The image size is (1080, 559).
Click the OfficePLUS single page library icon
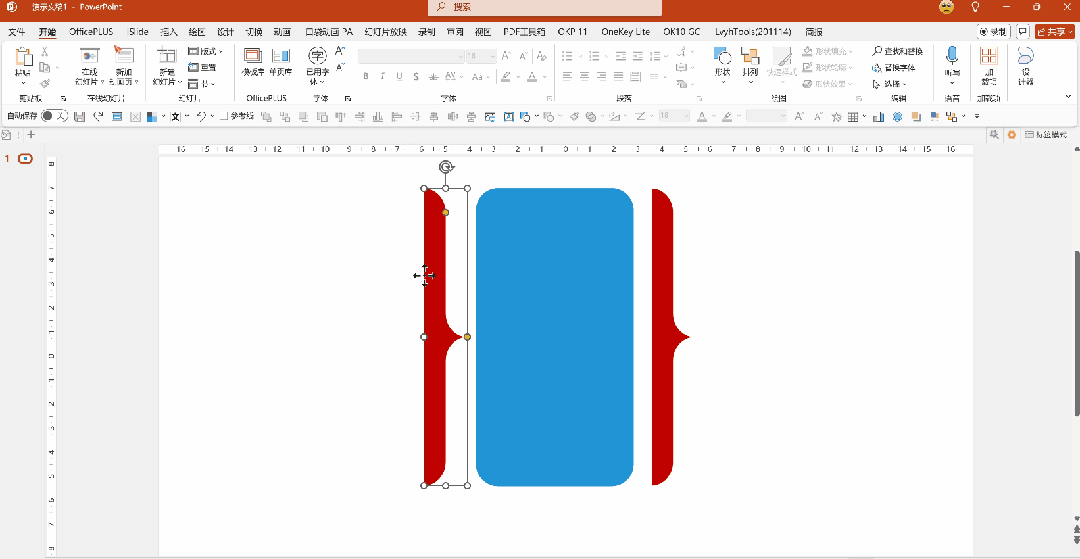pyautogui.click(x=280, y=56)
